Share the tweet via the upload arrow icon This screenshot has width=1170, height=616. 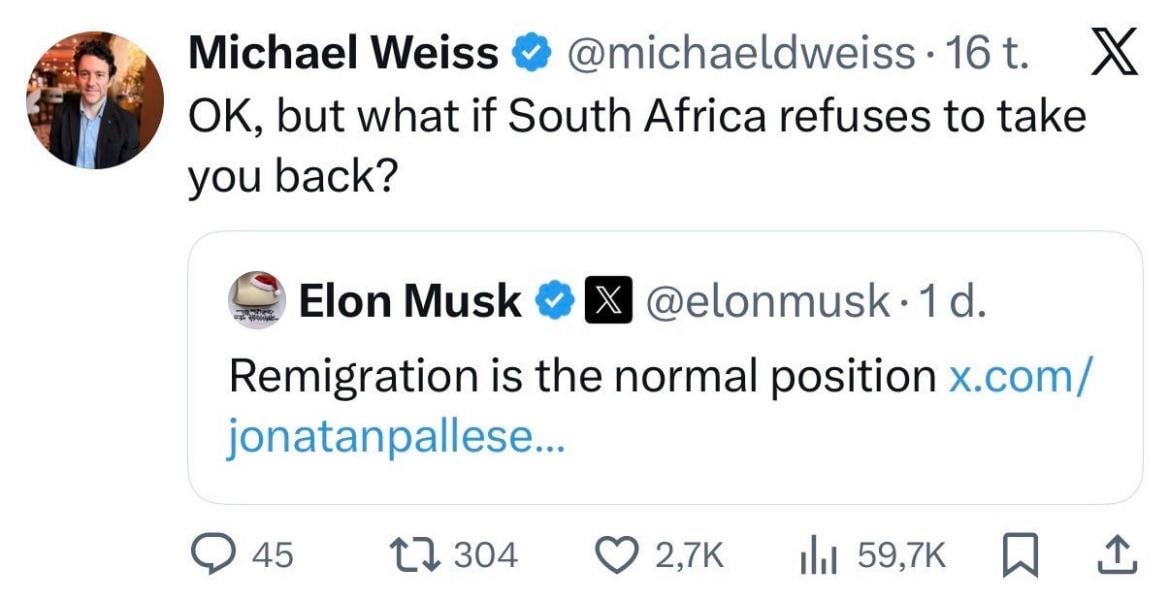point(1120,554)
